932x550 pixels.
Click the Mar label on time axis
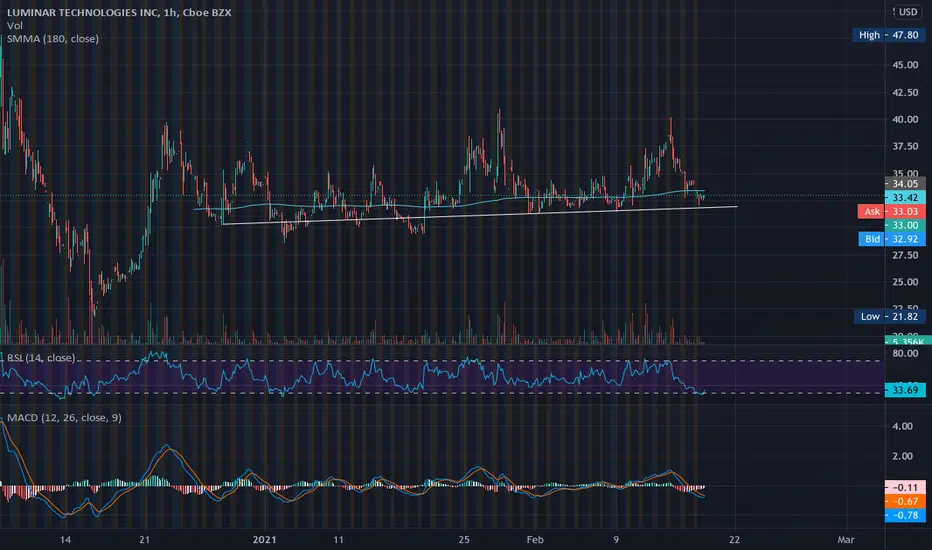tap(846, 540)
